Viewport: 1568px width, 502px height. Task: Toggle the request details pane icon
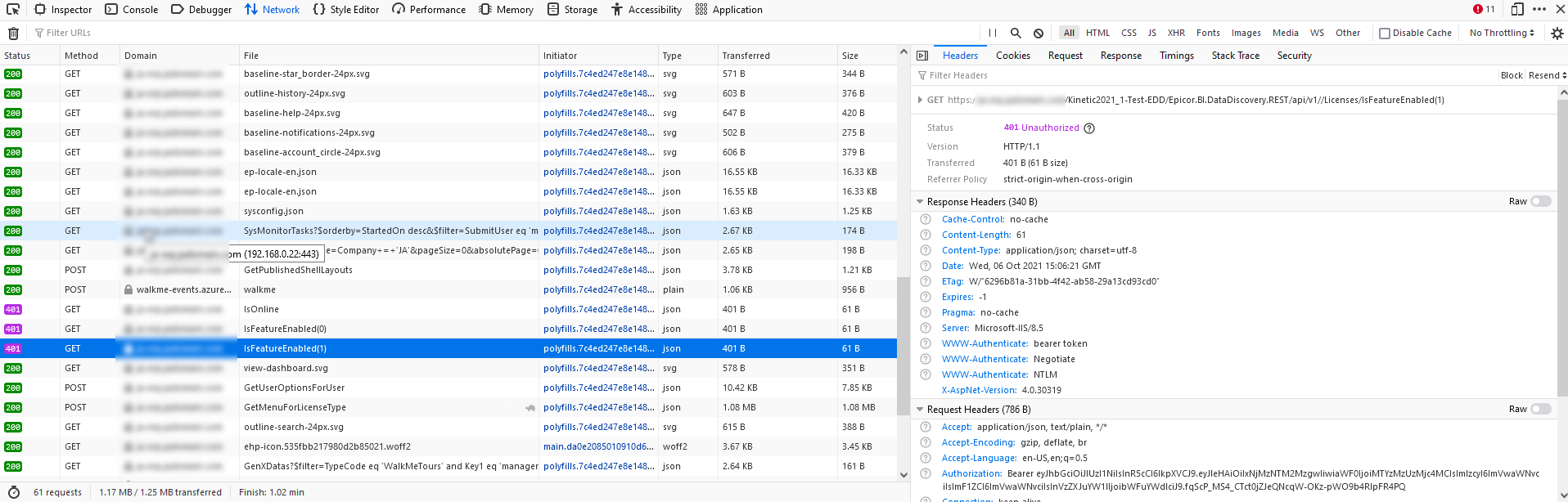[922, 56]
